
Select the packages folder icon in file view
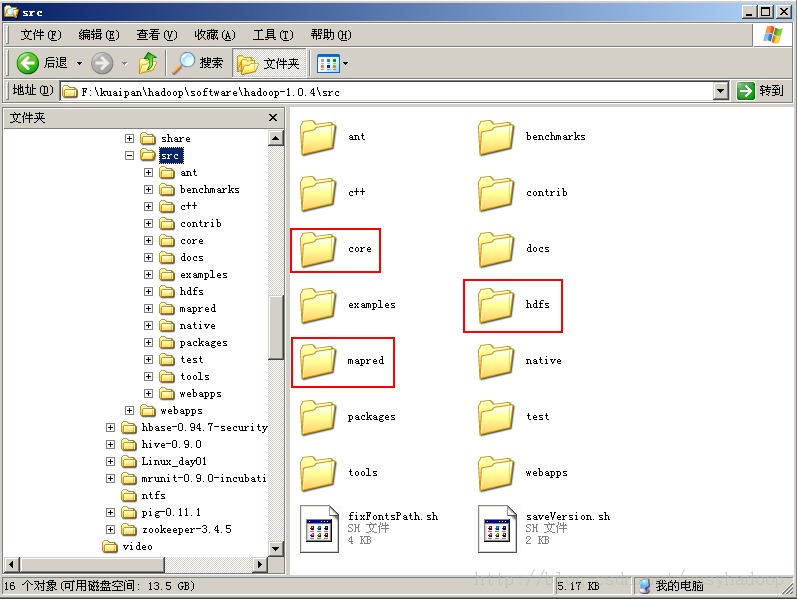318,416
